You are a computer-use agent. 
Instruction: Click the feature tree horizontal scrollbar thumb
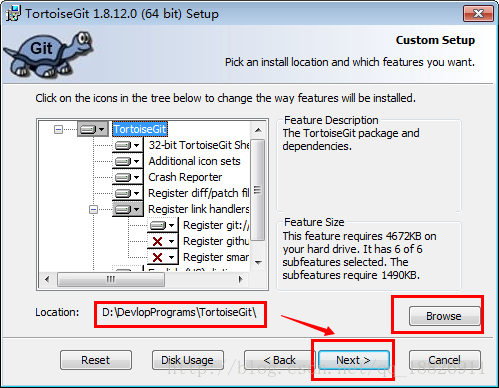click(111, 279)
